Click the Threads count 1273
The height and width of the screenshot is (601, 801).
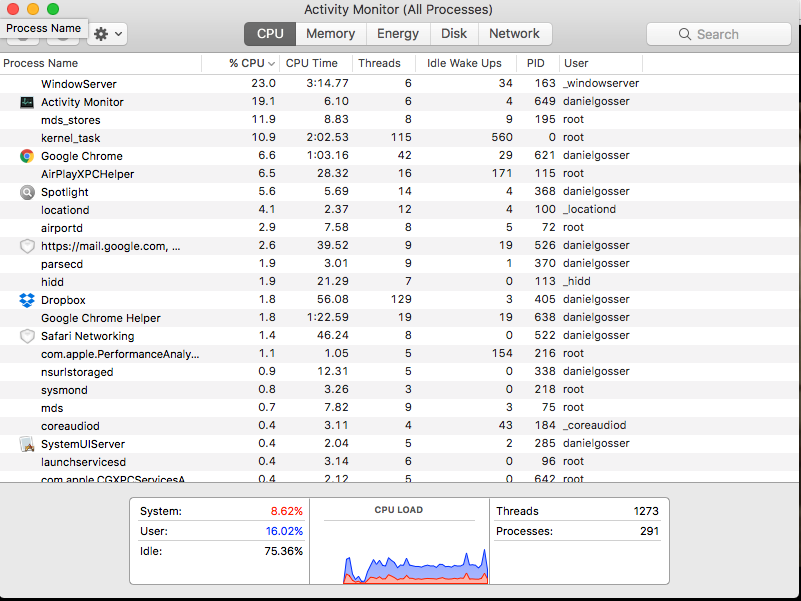[646, 511]
